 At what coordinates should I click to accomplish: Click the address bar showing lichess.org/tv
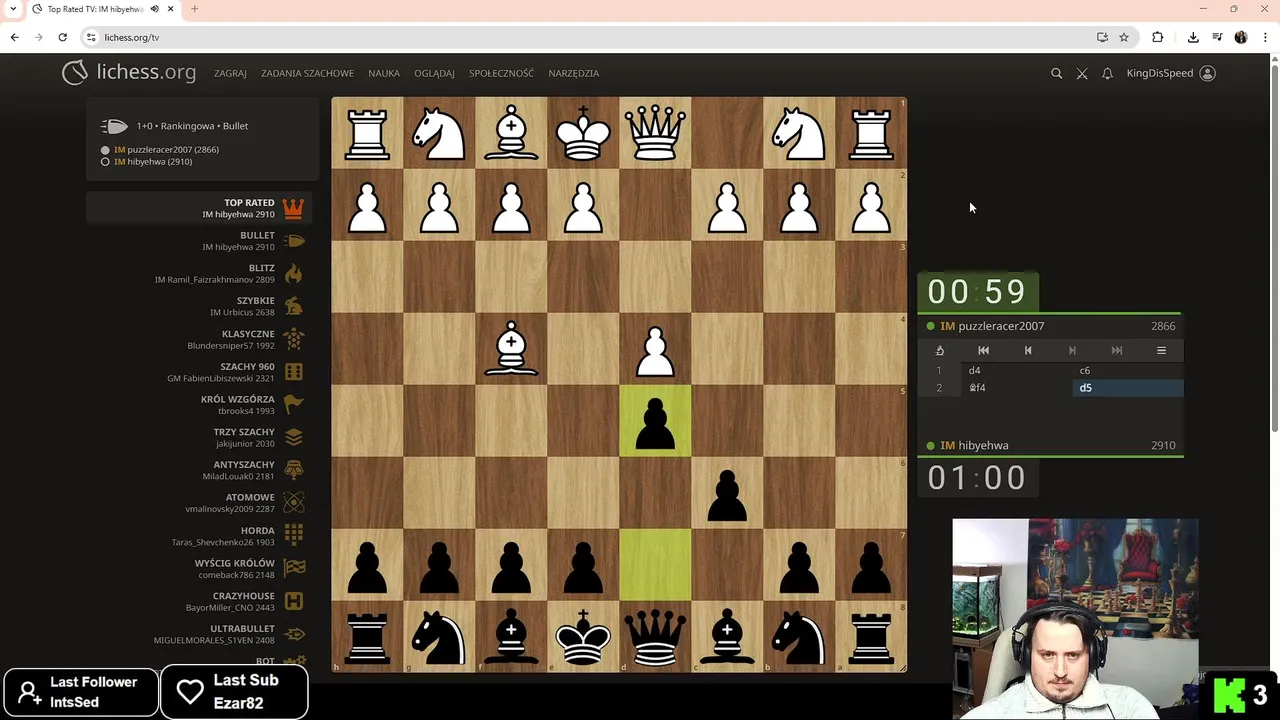point(590,37)
